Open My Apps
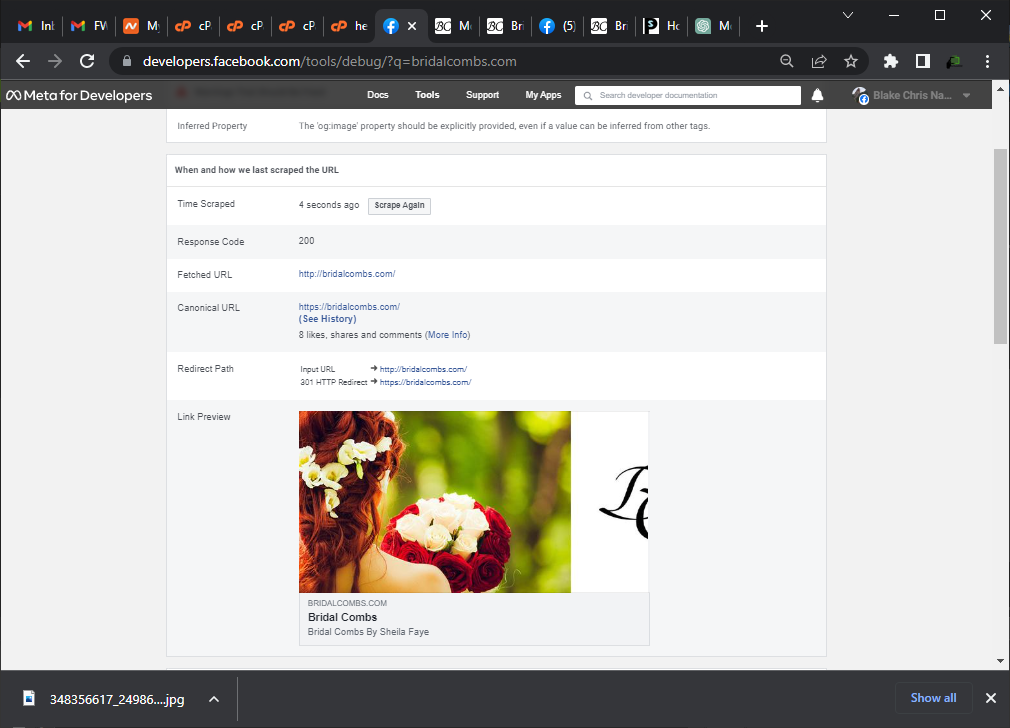The image size is (1010, 728). (x=543, y=95)
